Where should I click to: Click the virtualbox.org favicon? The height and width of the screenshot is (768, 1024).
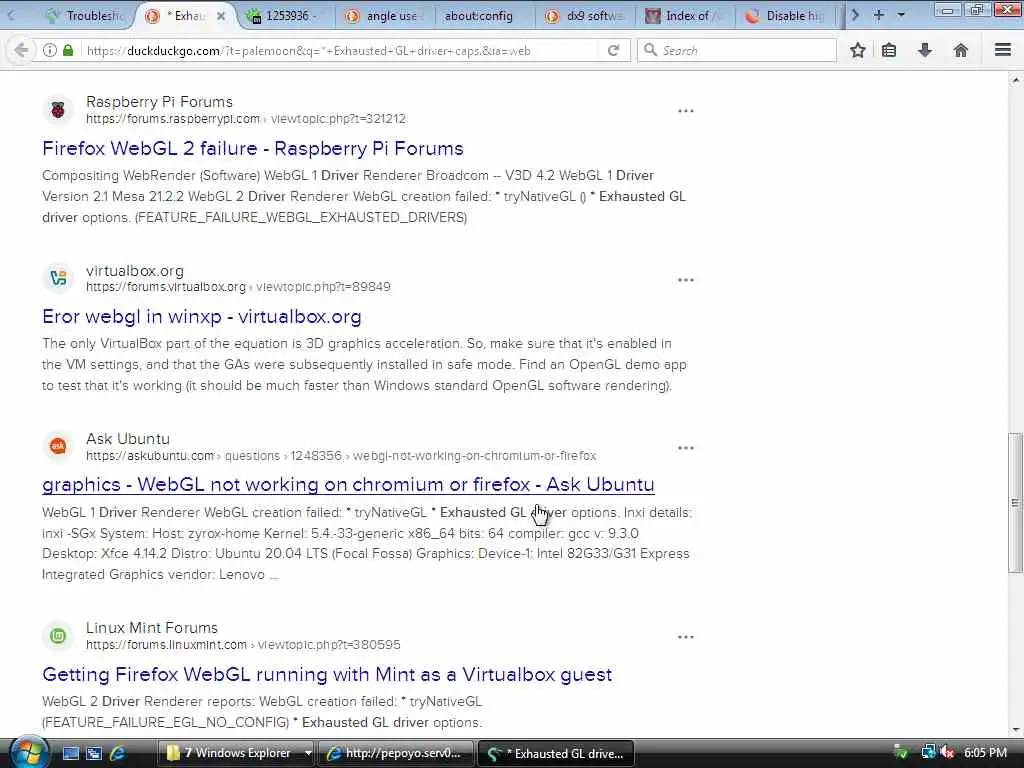[x=58, y=278]
